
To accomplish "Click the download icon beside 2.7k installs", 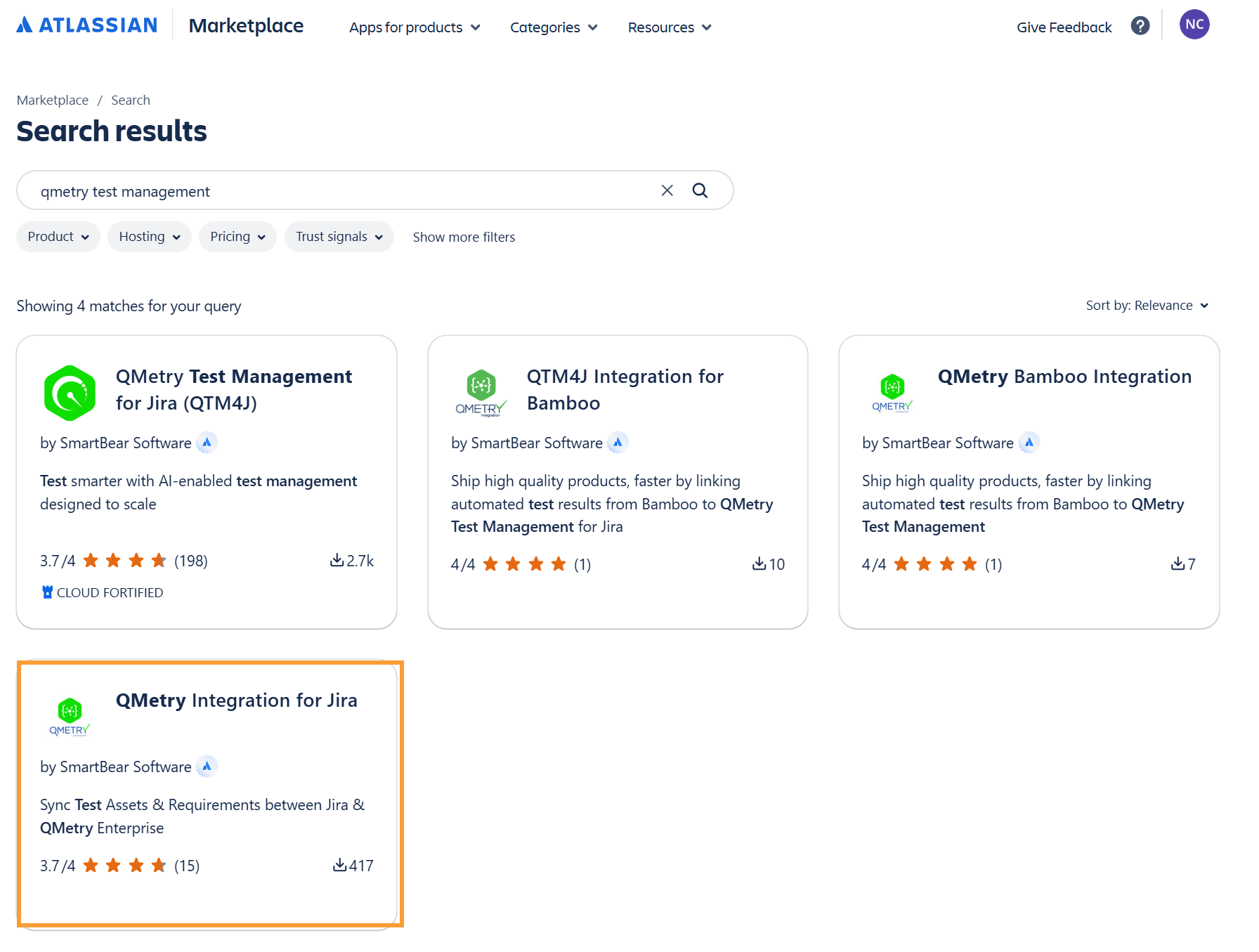I will click(x=337, y=560).
